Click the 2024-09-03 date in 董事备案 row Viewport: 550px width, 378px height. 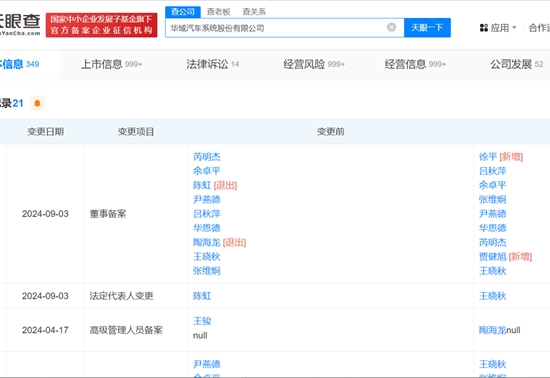pyautogui.click(x=45, y=214)
